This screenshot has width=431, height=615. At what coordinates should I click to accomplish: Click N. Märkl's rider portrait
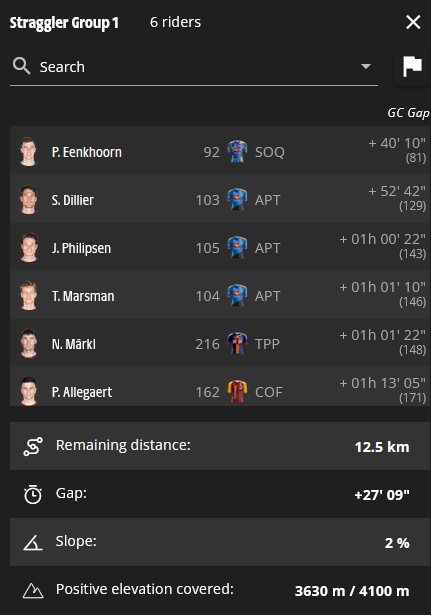coord(29,344)
